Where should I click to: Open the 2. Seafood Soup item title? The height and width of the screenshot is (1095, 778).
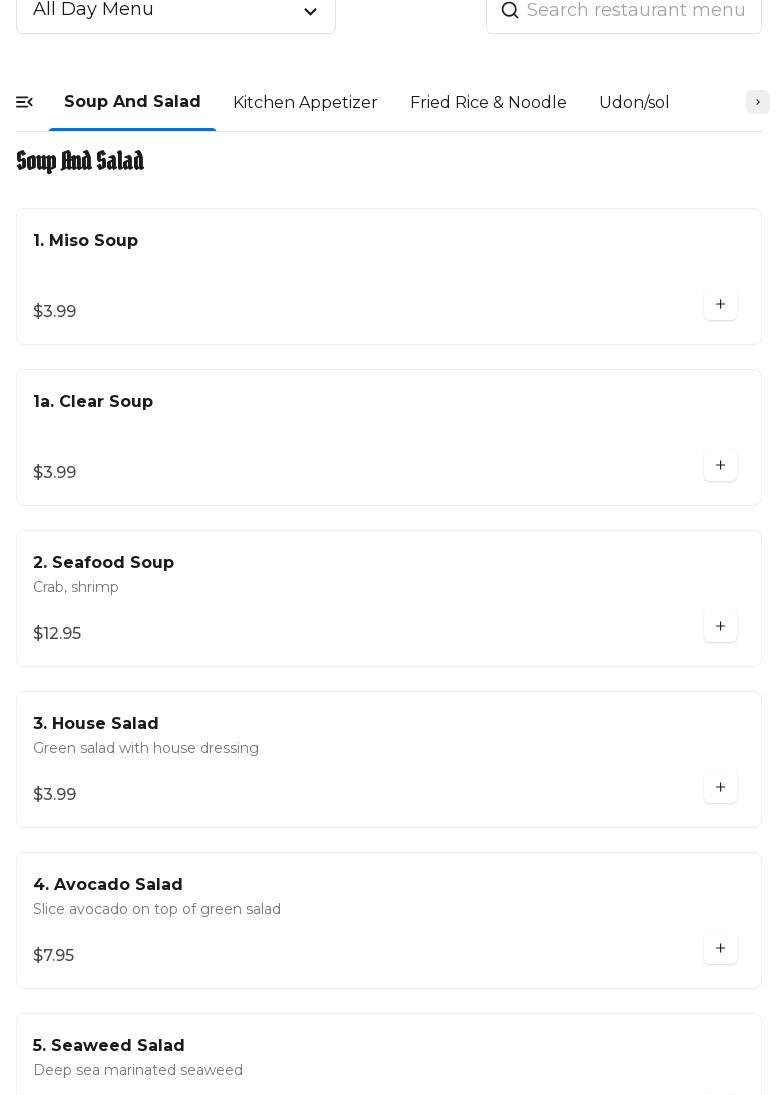[103, 562]
